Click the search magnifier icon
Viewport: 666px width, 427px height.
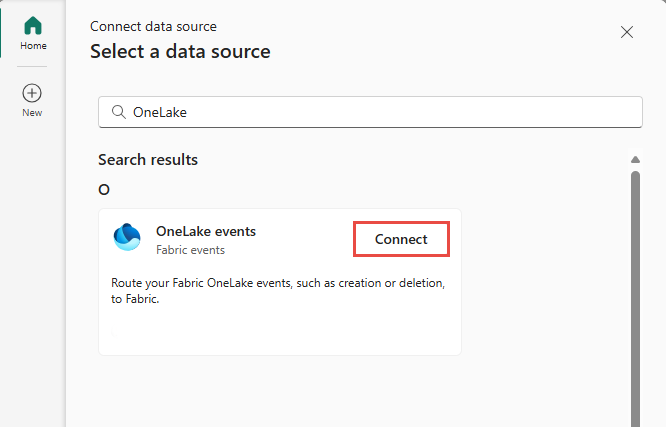pyautogui.click(x=119, y=113)
